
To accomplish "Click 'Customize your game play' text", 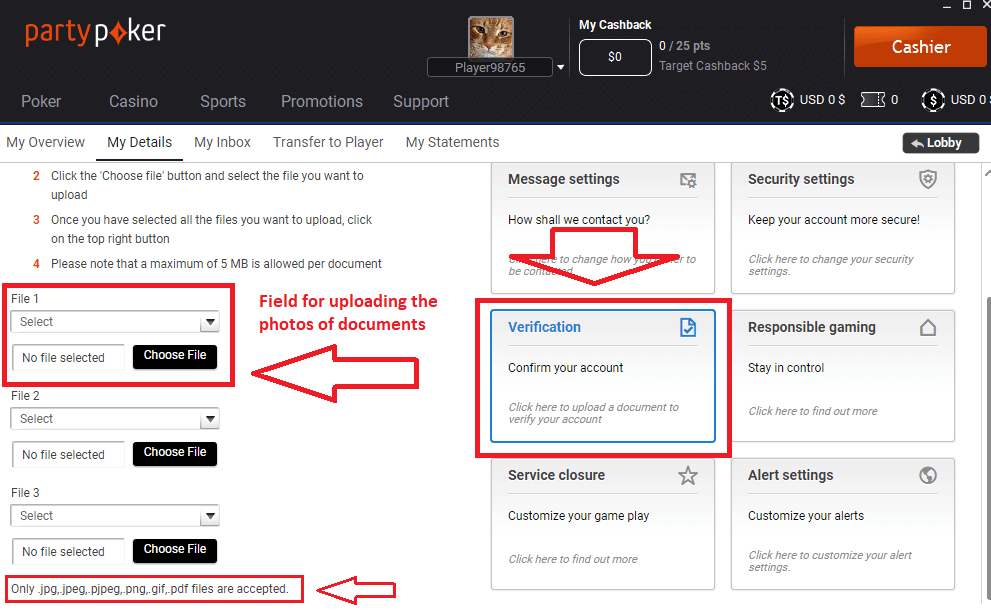I will click(578, 516).
